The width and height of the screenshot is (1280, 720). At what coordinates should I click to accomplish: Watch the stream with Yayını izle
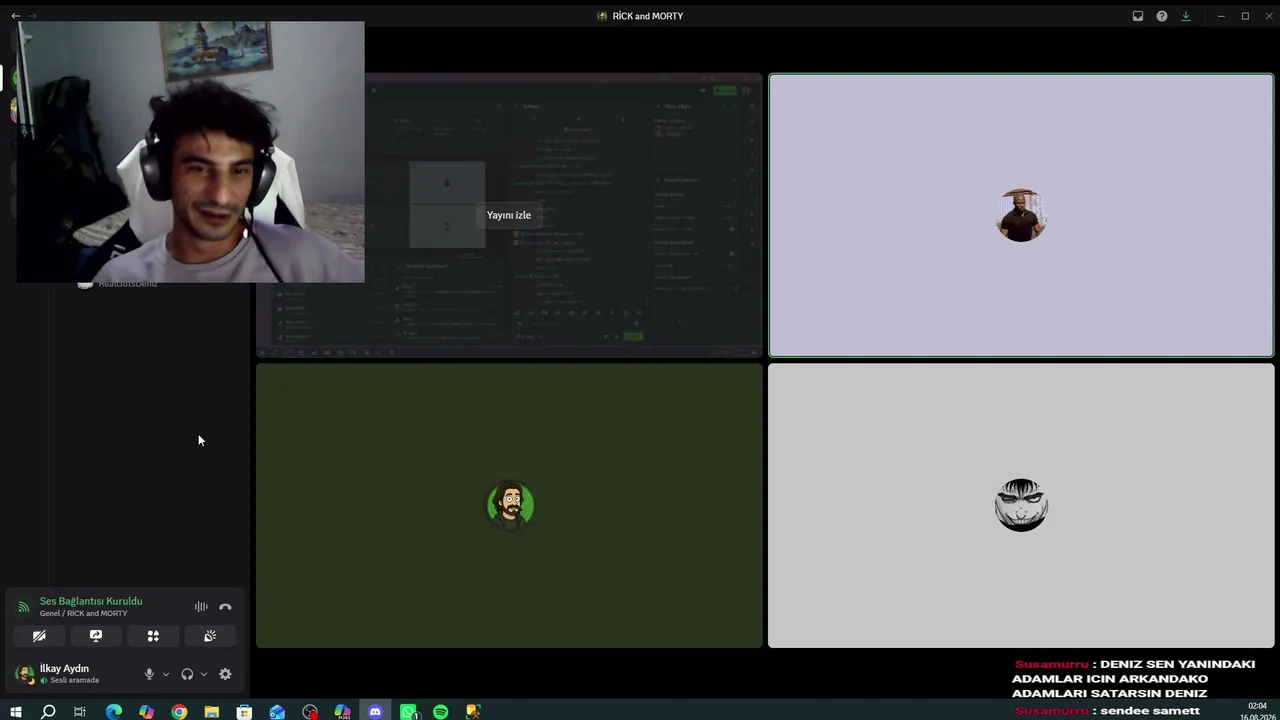click(x=509, y=215)
